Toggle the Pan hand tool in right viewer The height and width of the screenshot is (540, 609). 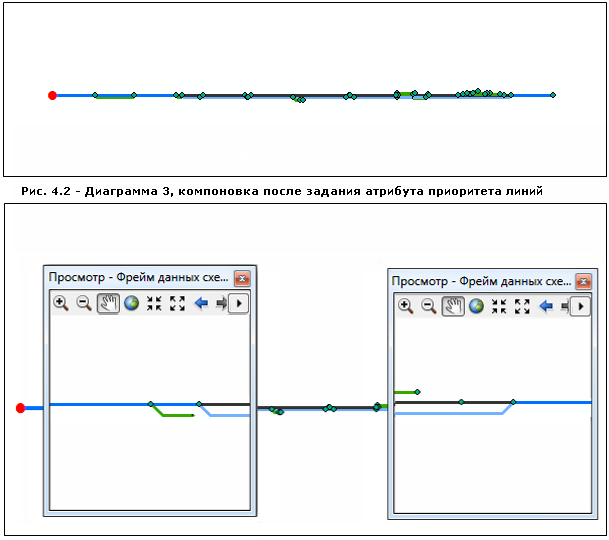click(453, 306)
